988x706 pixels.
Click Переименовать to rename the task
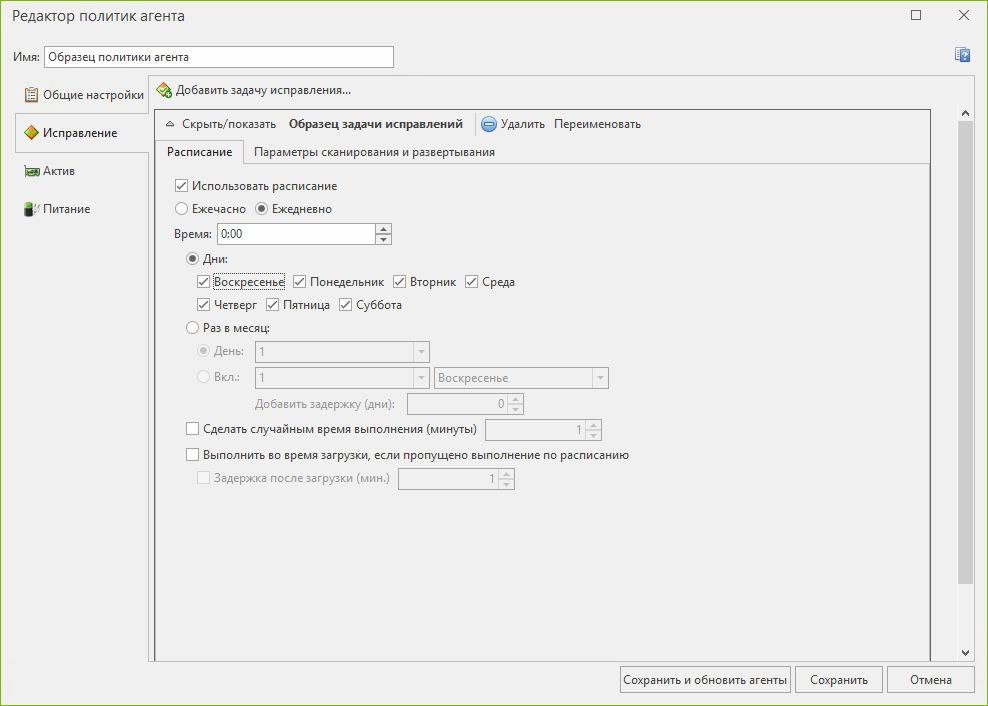point(597,125)
